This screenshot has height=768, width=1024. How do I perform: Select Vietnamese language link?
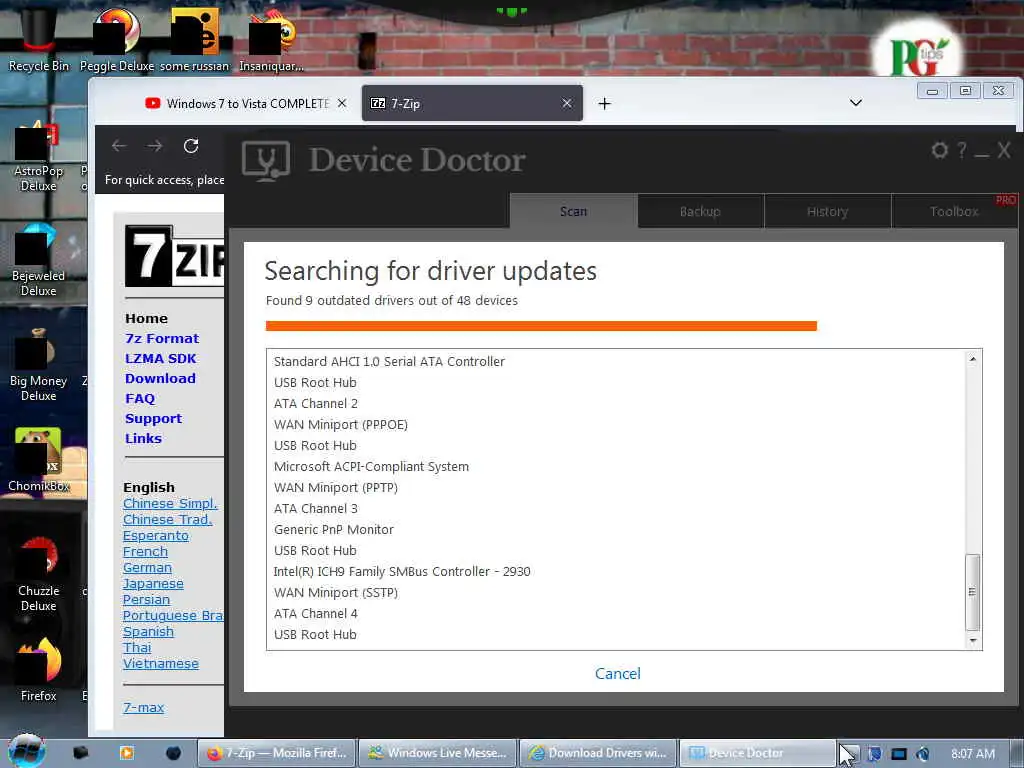click(x=161, y=664)
